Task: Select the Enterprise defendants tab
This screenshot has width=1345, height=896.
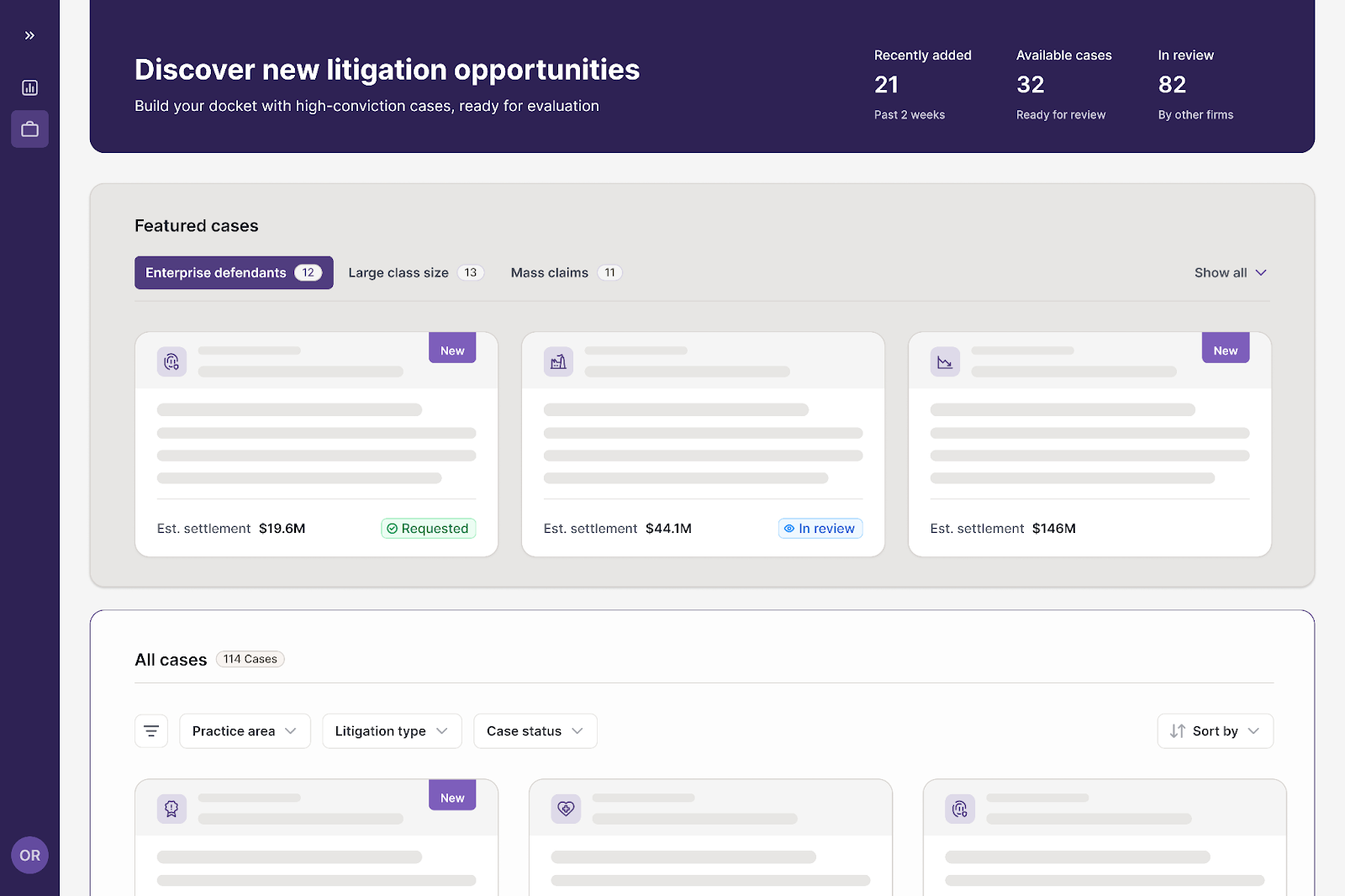Action: [x=234, y=272]
